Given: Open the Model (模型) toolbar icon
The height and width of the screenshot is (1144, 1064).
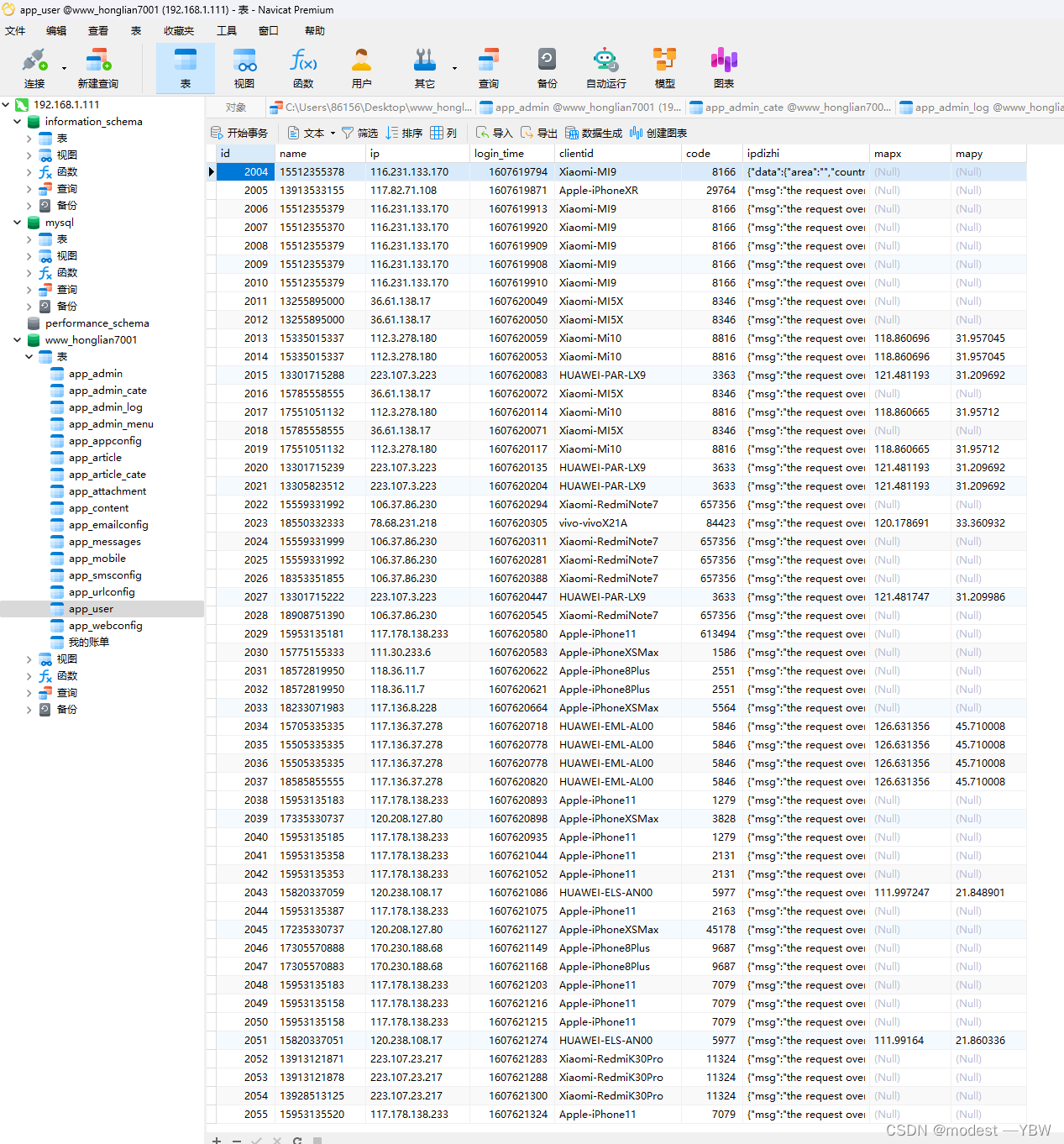Looking at the screenshot, I should click(x=665, y=68).
